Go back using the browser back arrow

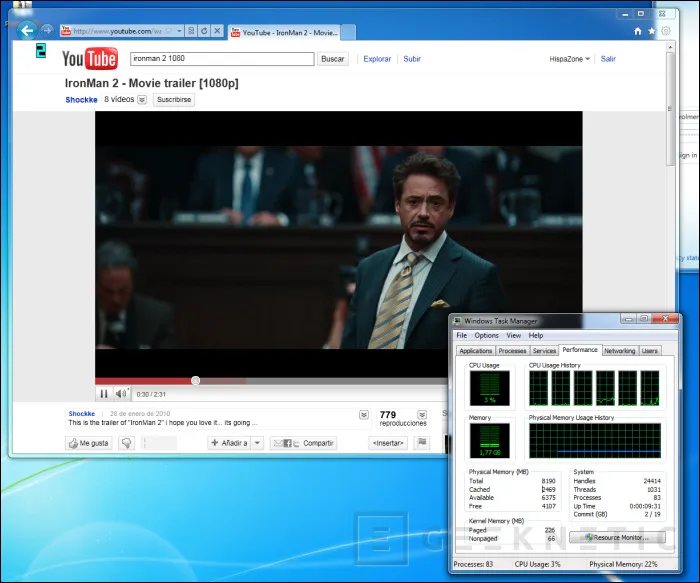[27, 31]
